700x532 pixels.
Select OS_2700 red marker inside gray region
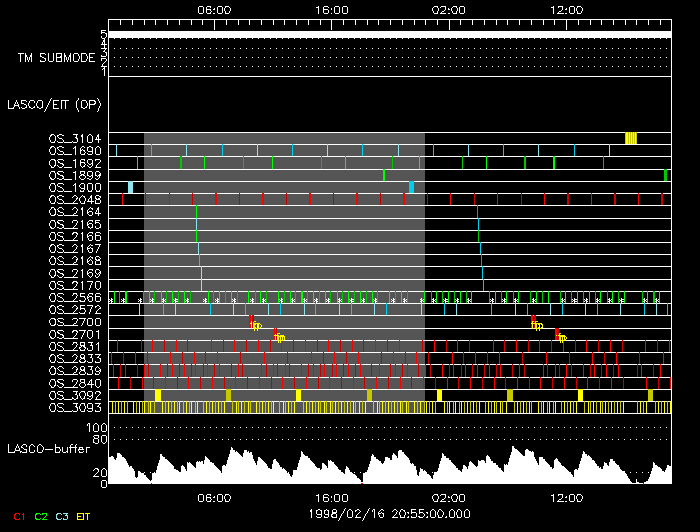click(x=251, y=322)
